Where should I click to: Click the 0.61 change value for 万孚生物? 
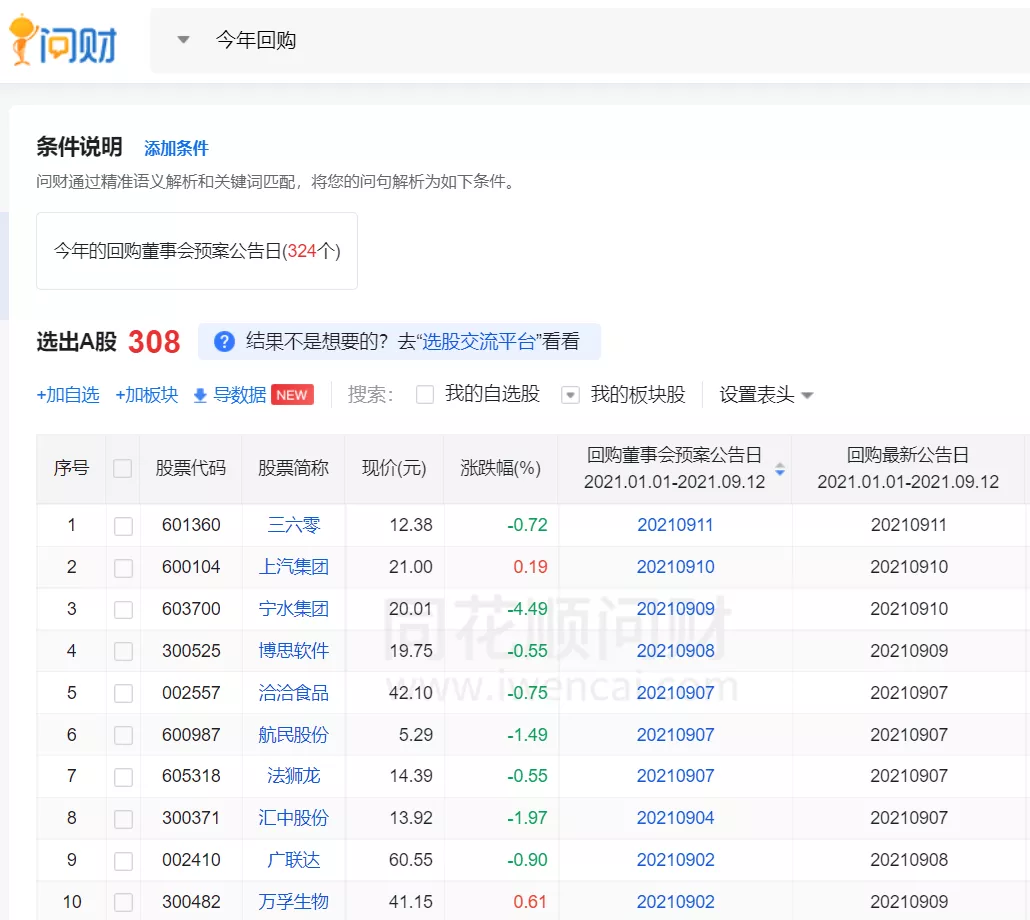[530, 902]
